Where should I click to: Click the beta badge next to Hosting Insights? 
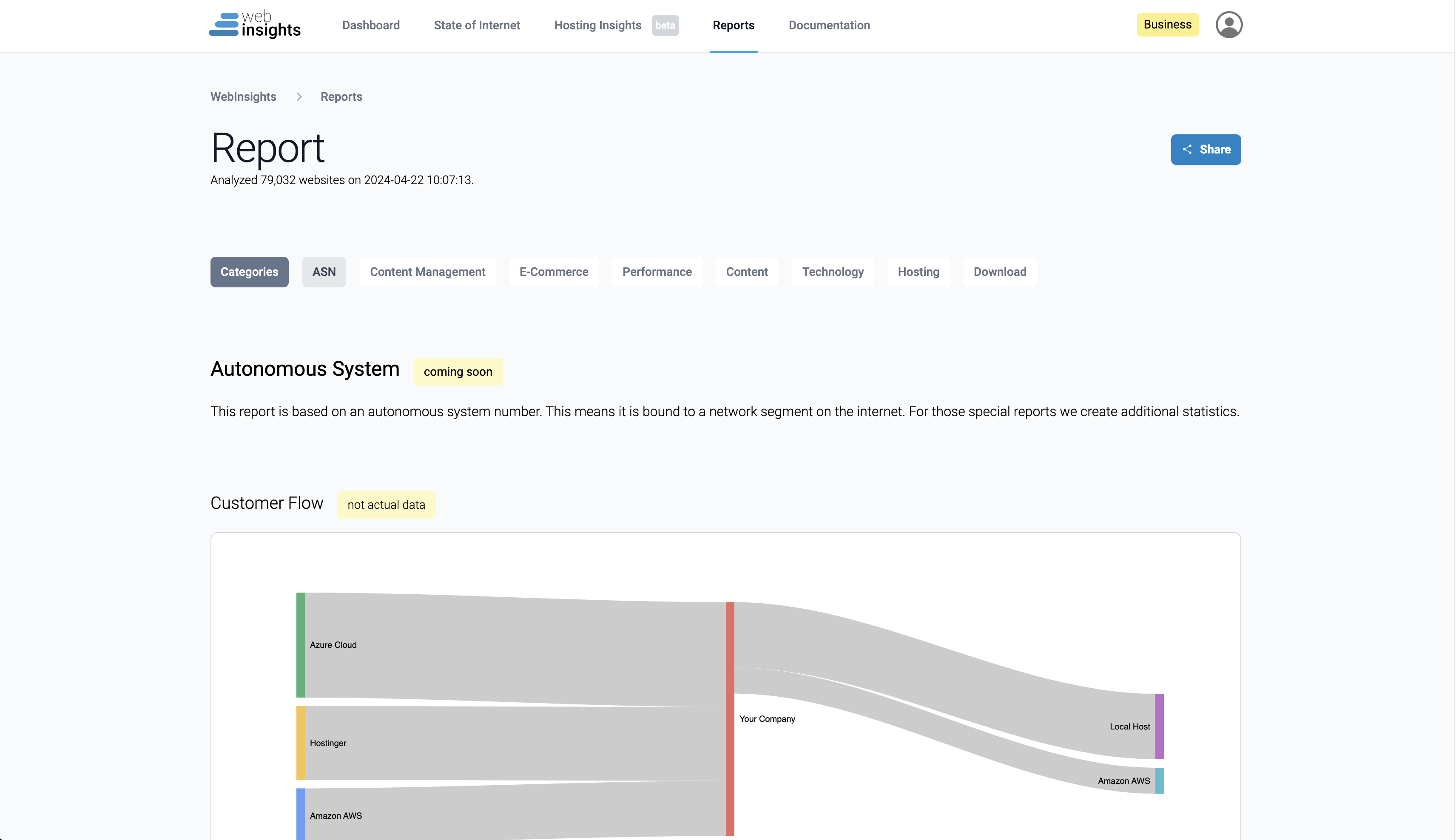click(665, 26)
